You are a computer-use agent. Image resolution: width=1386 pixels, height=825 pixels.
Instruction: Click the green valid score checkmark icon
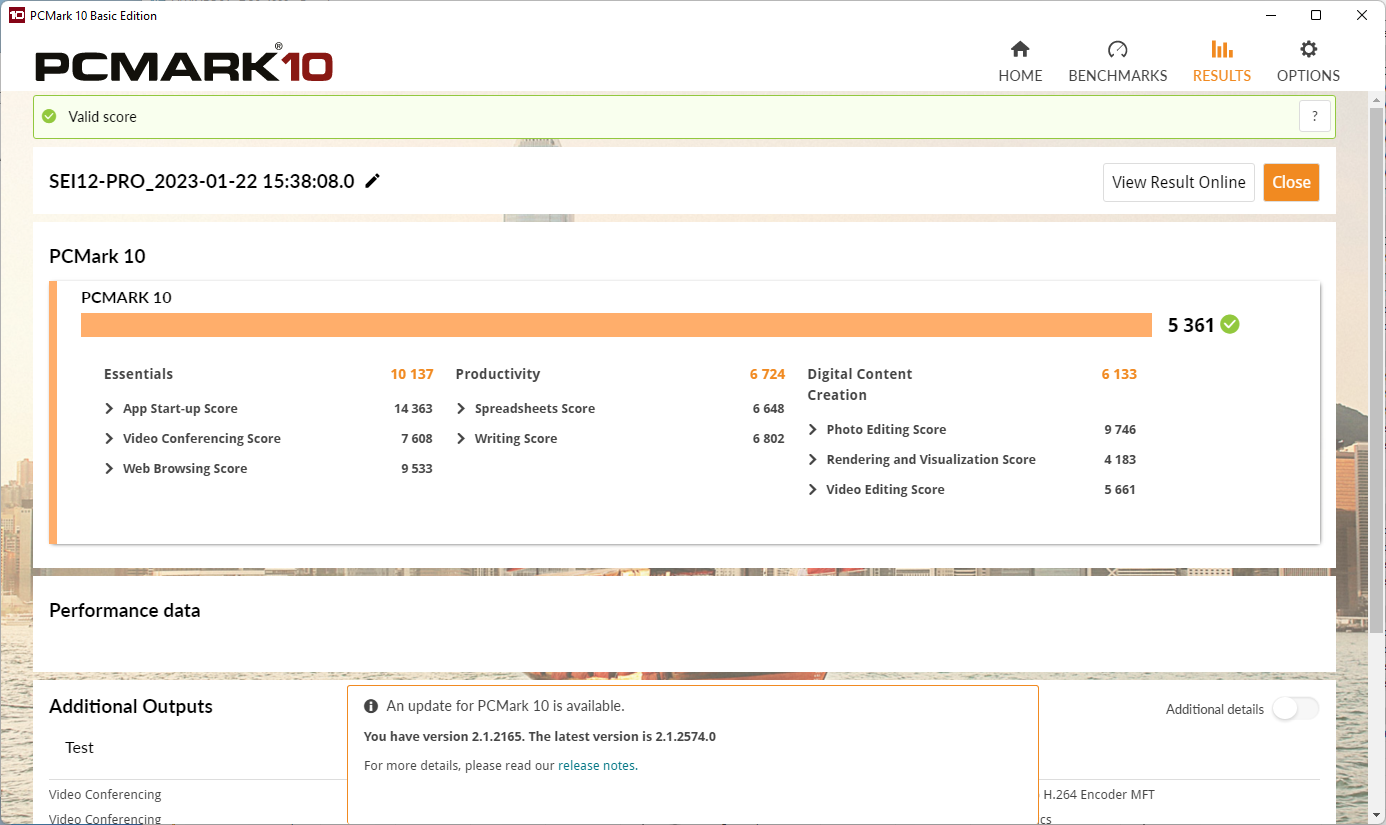click(x=49, y=116)
